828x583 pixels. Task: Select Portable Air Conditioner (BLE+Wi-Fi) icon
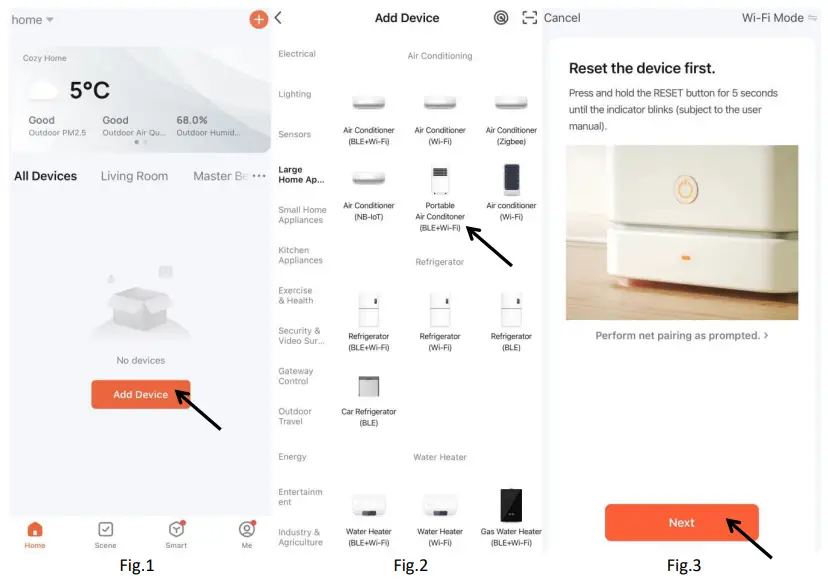tap(440, 180)
